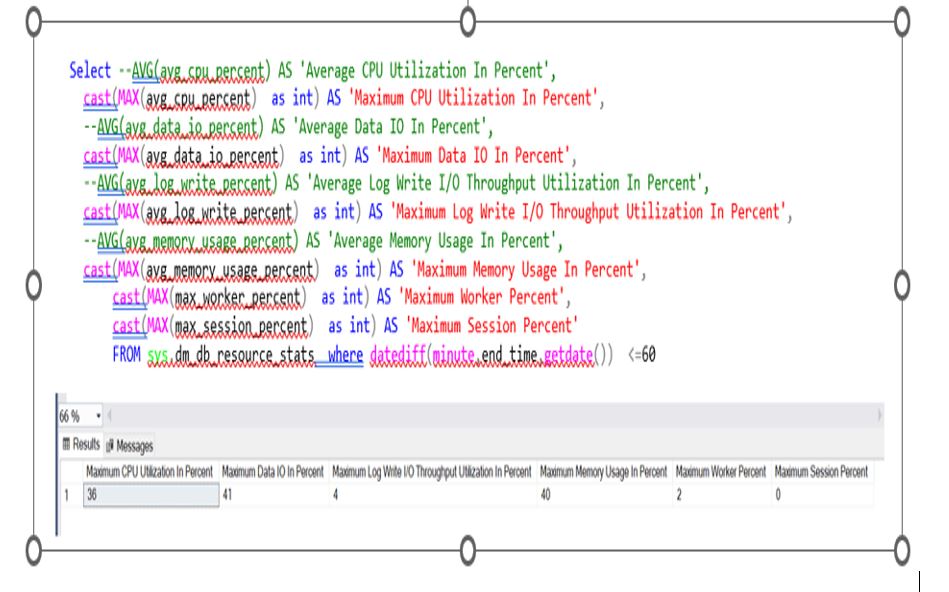
Task: Switch to the Results tab
Action: (x=81, y=445)
